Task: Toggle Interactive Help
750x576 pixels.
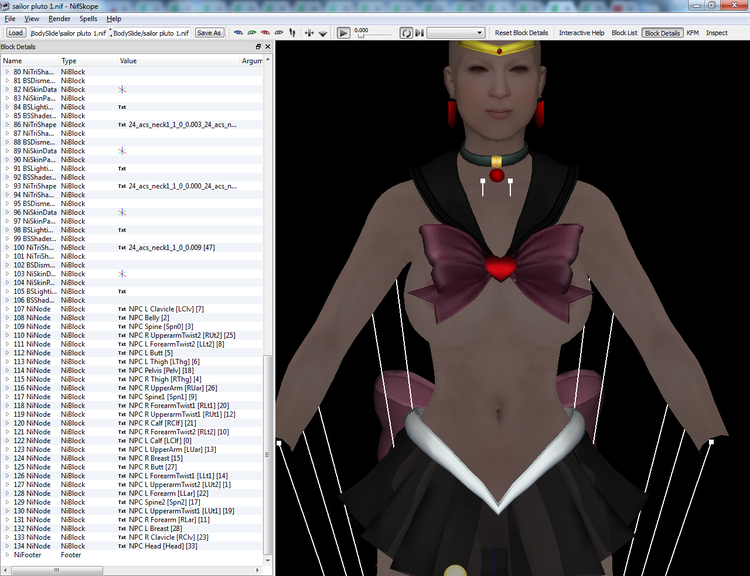Action: click(582, 33)
